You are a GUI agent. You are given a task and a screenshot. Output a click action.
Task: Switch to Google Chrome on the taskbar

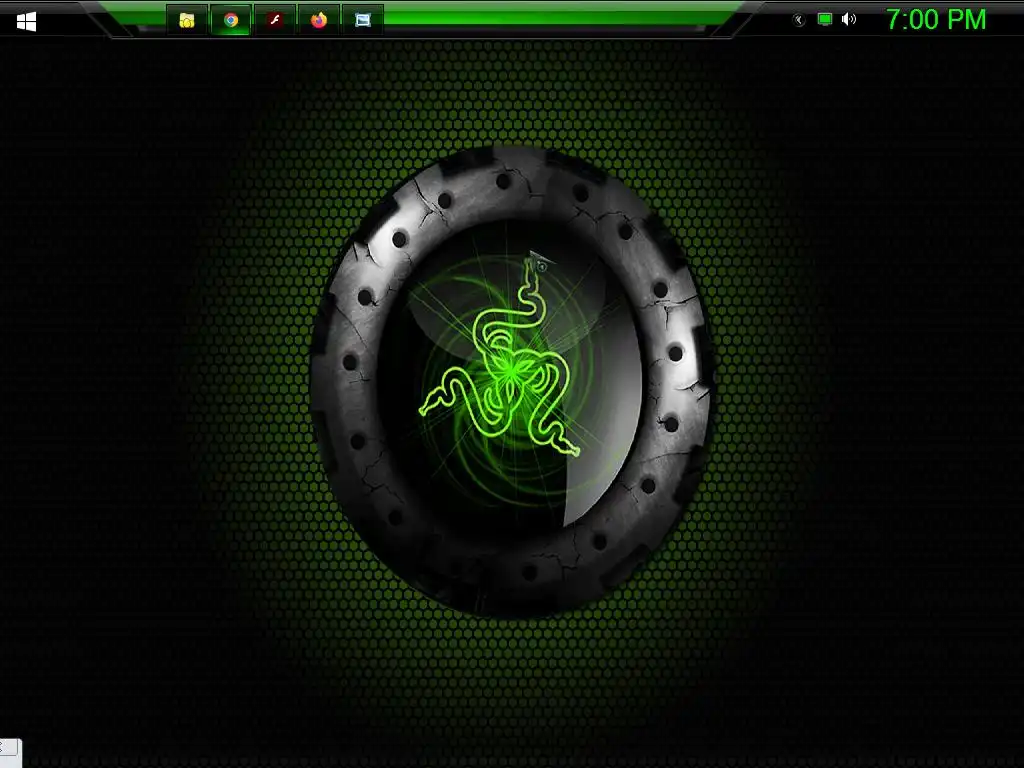[231, 20]
